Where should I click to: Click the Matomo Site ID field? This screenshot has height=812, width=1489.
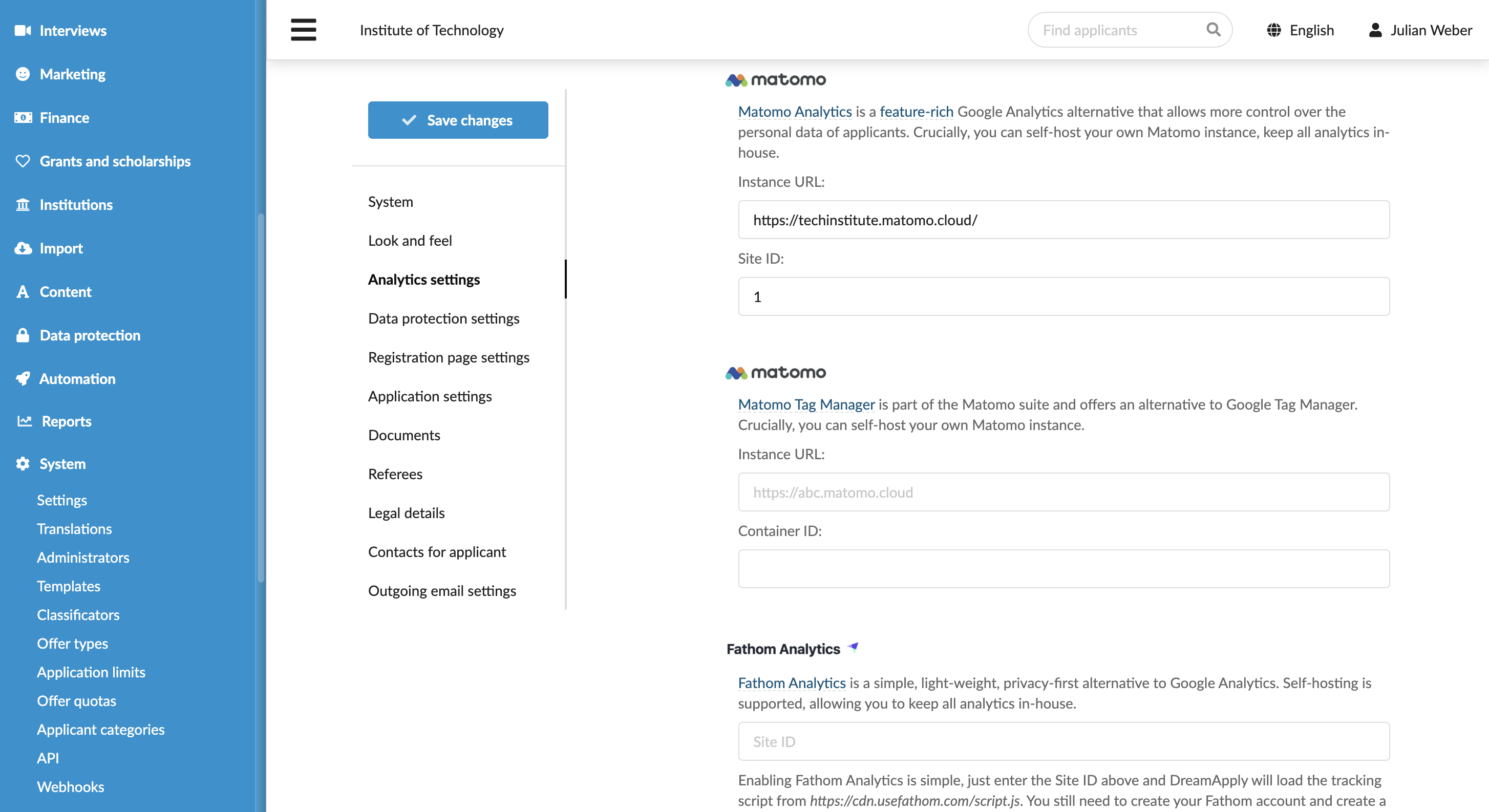(x=1063, y=296)
